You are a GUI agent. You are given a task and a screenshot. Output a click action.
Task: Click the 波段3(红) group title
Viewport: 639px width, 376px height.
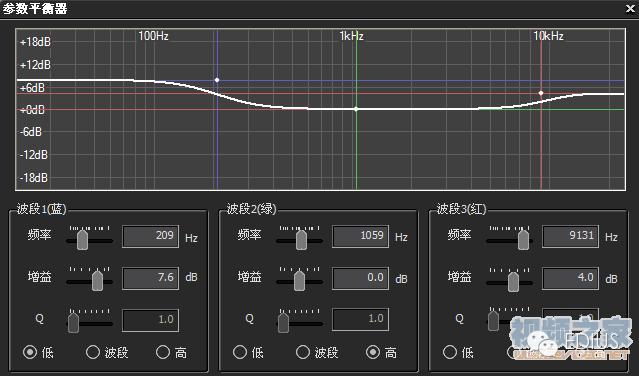[x=462, y=209]
